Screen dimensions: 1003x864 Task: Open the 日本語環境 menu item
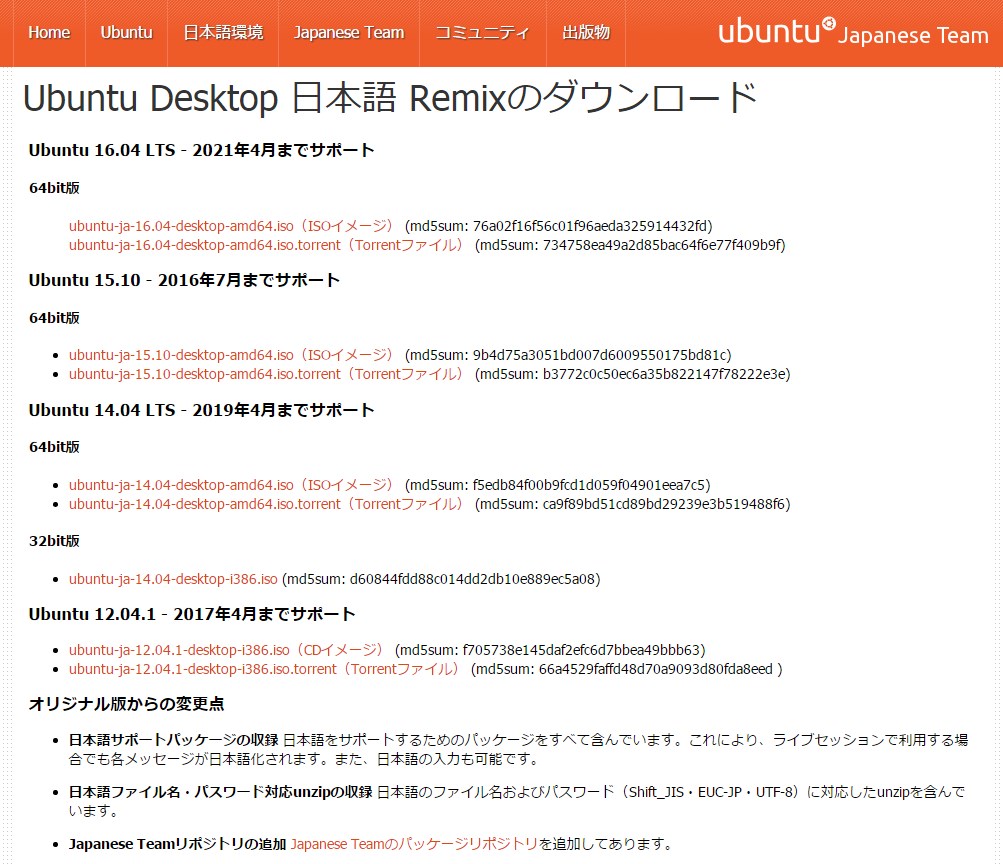click(223, 33)
